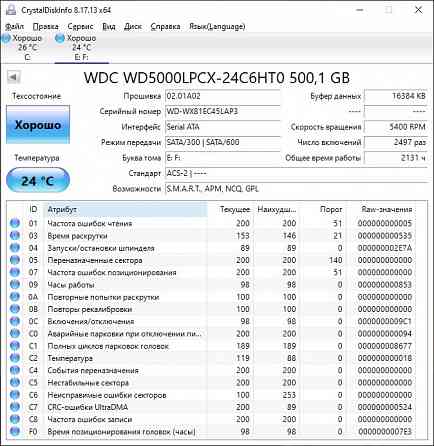Click the transfer mode field SATA/300 | SATA/600

point(222,142)
